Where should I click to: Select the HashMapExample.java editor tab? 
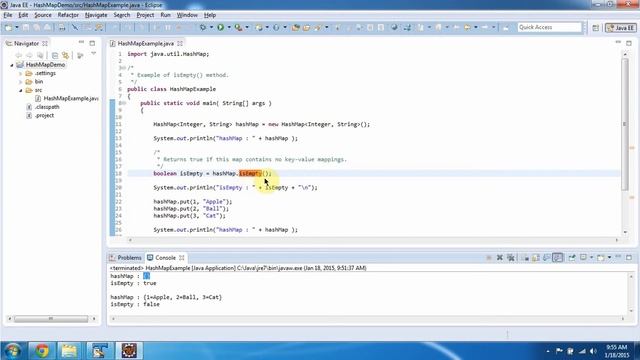(145, 43)
